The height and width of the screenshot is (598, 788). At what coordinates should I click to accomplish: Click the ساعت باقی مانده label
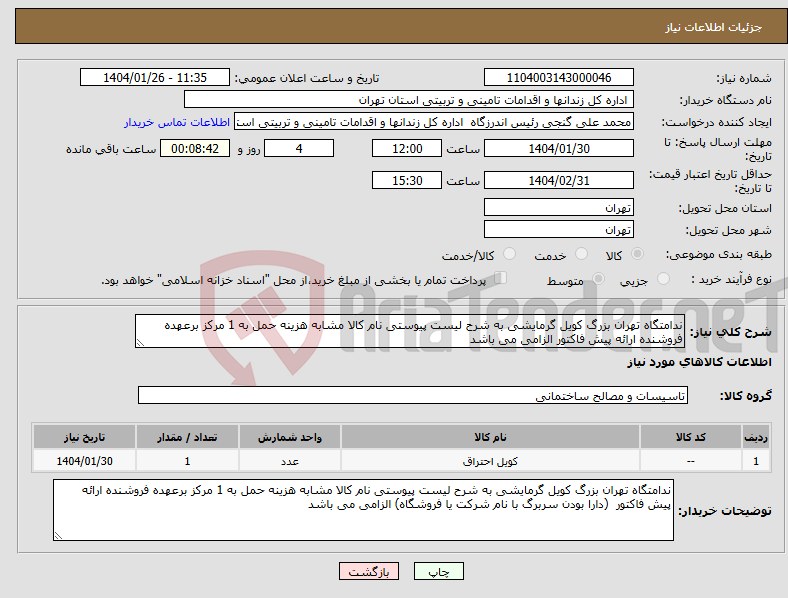click(x=111, y=149)
